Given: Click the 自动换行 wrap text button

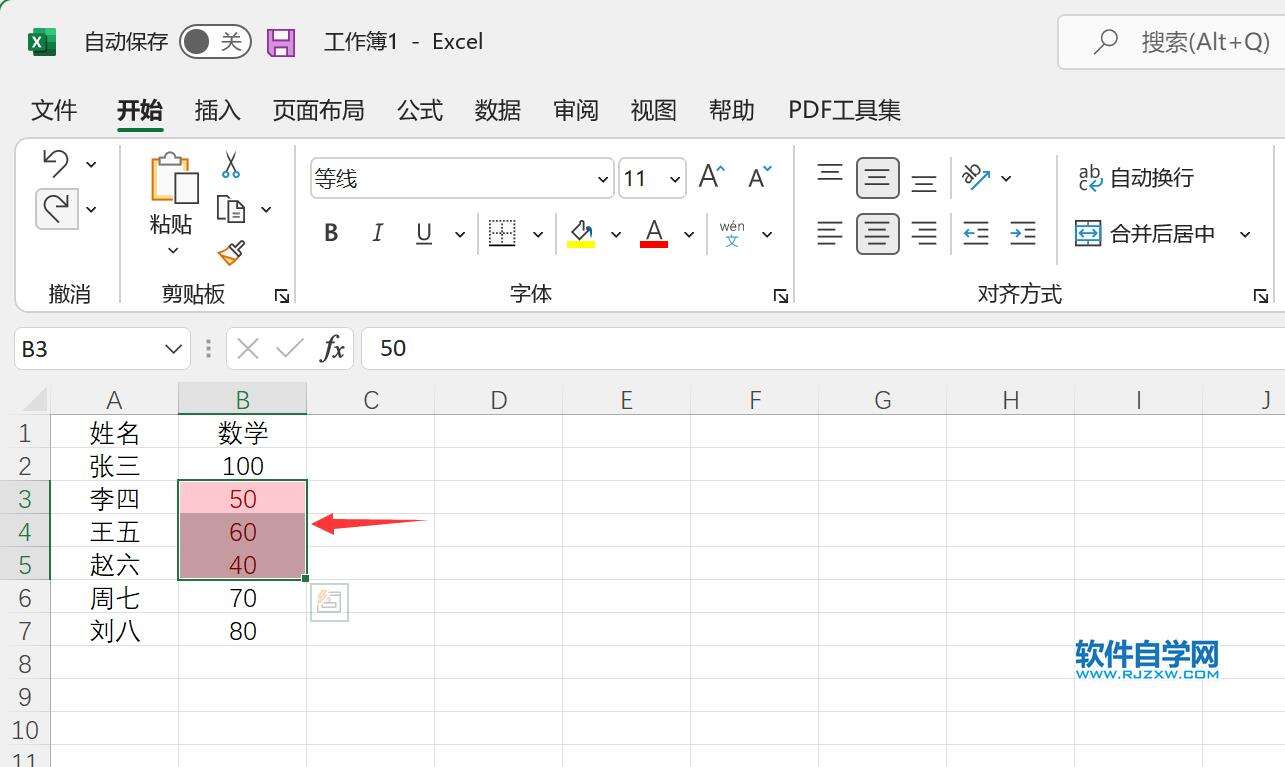Looking at the screenshot, I should (x=1135, y=178).
